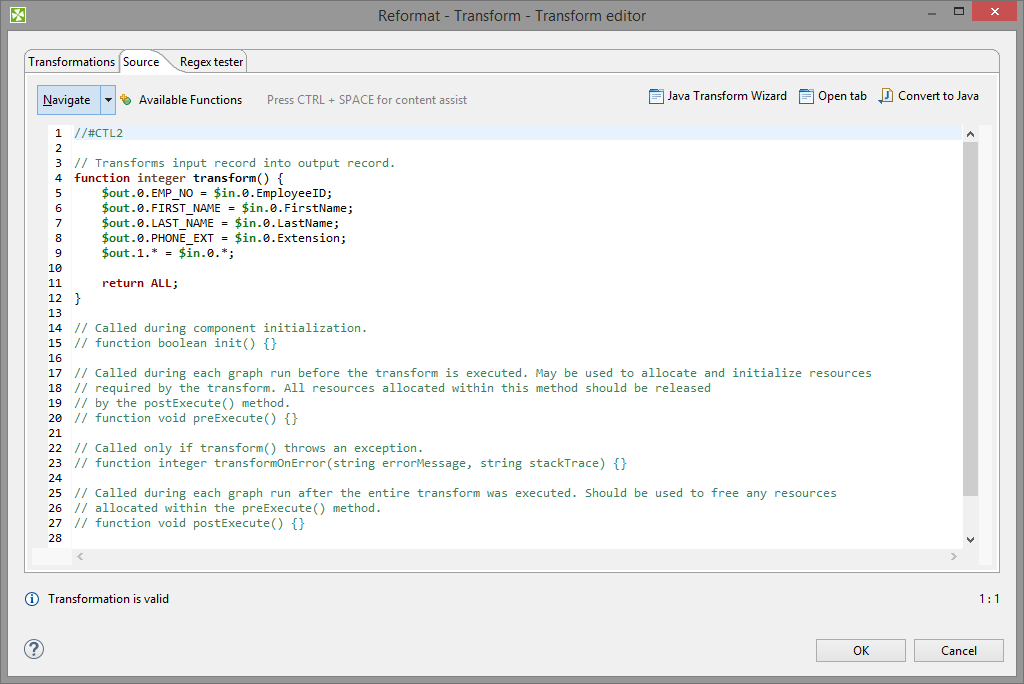Place cursor on return ALL line
The width and height of the screenshot is (1024, 684).
coord(140,283)
